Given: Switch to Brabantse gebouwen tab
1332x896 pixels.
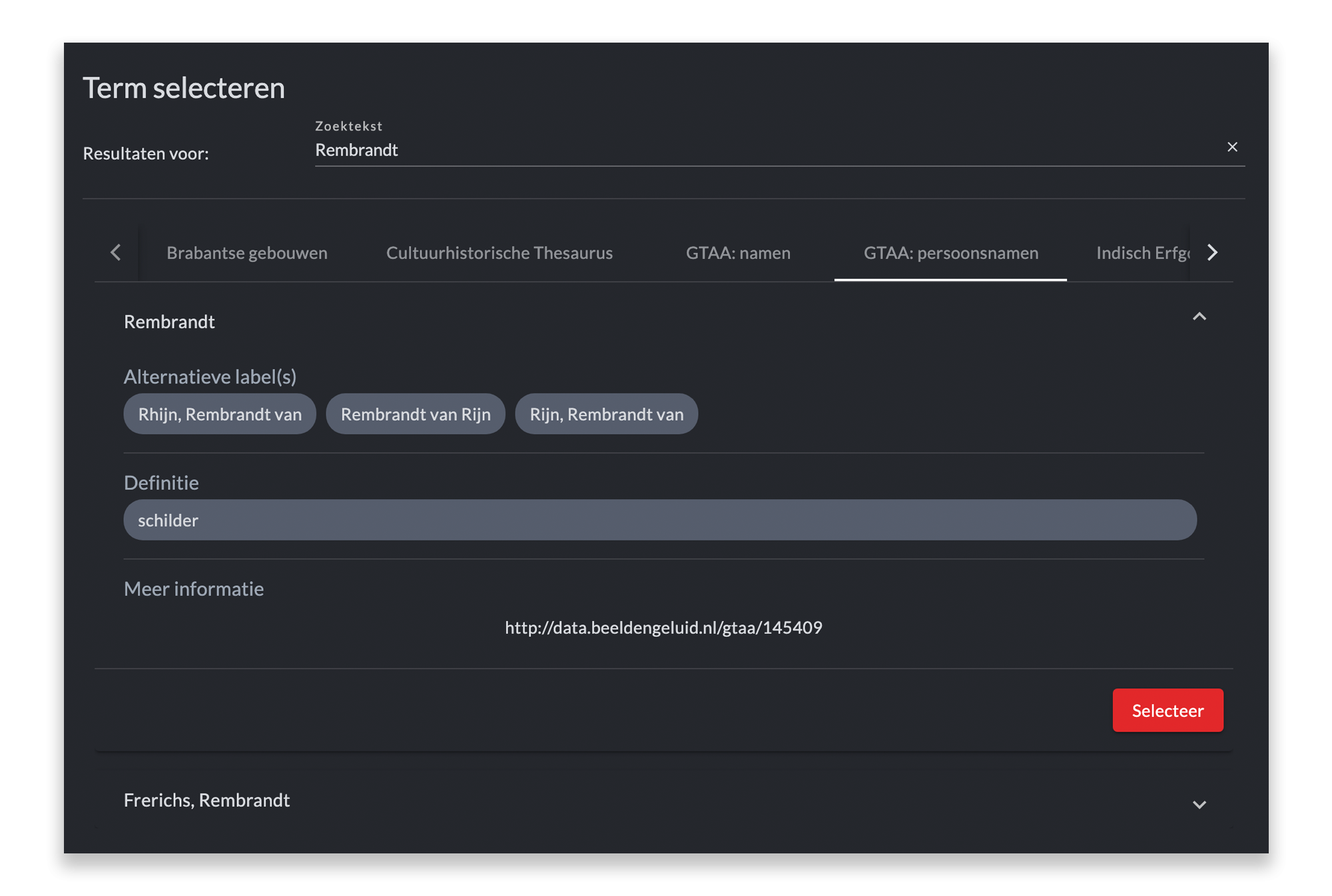Looking at the screenshot, I should pyautogui.click(x=246, y=253).
